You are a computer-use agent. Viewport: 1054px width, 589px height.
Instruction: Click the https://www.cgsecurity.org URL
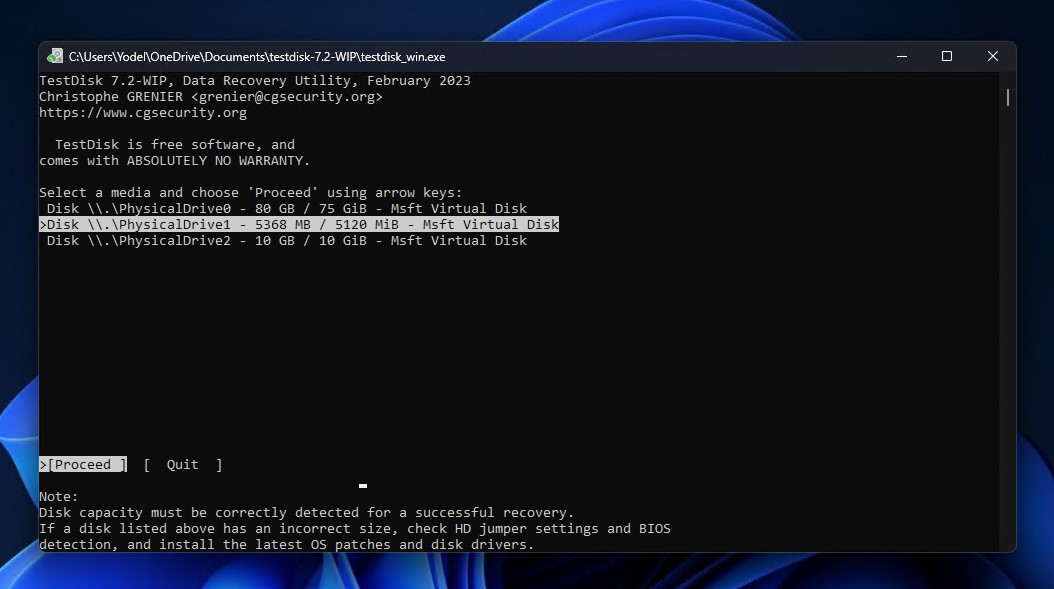[143, 112]
